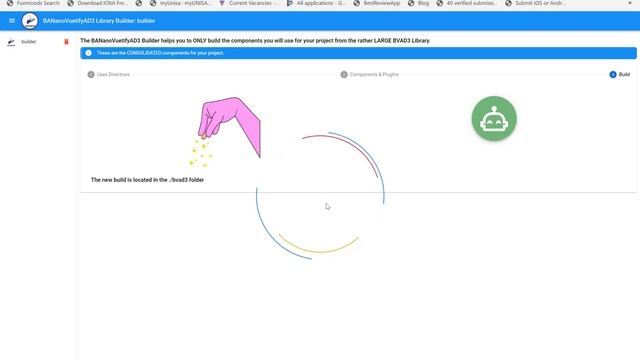Click the info icon in the blue alert
The height and width of the screenshot is (360, 640).
point(88,53)
